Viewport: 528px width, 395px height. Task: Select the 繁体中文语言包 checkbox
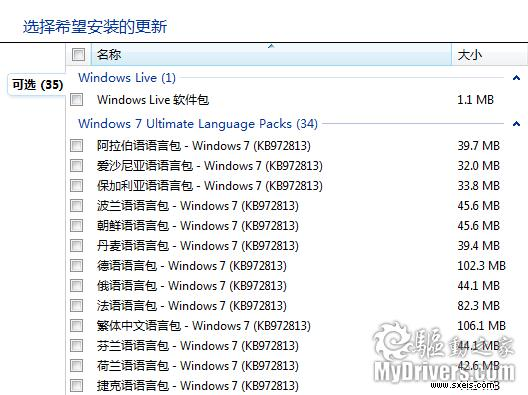tap(76, 326)
